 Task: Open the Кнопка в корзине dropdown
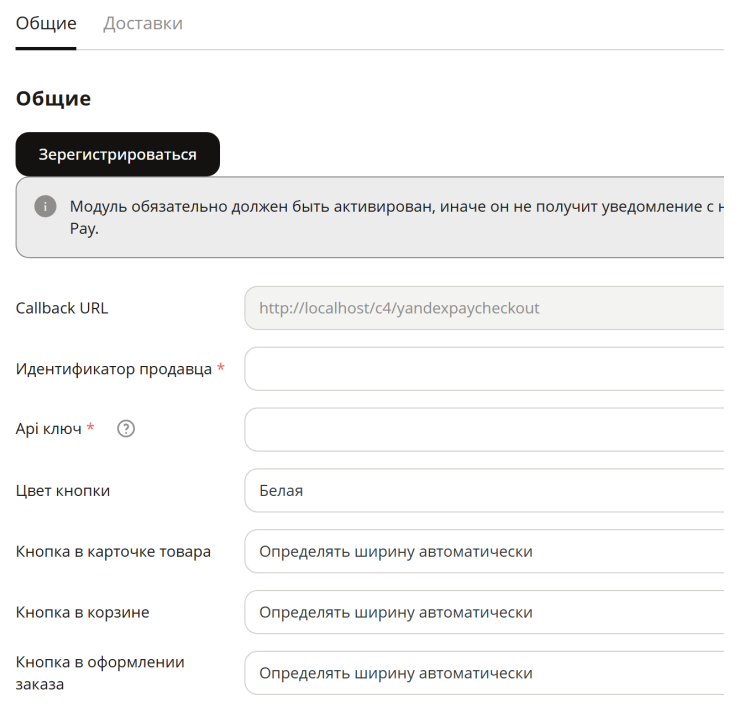484,612
